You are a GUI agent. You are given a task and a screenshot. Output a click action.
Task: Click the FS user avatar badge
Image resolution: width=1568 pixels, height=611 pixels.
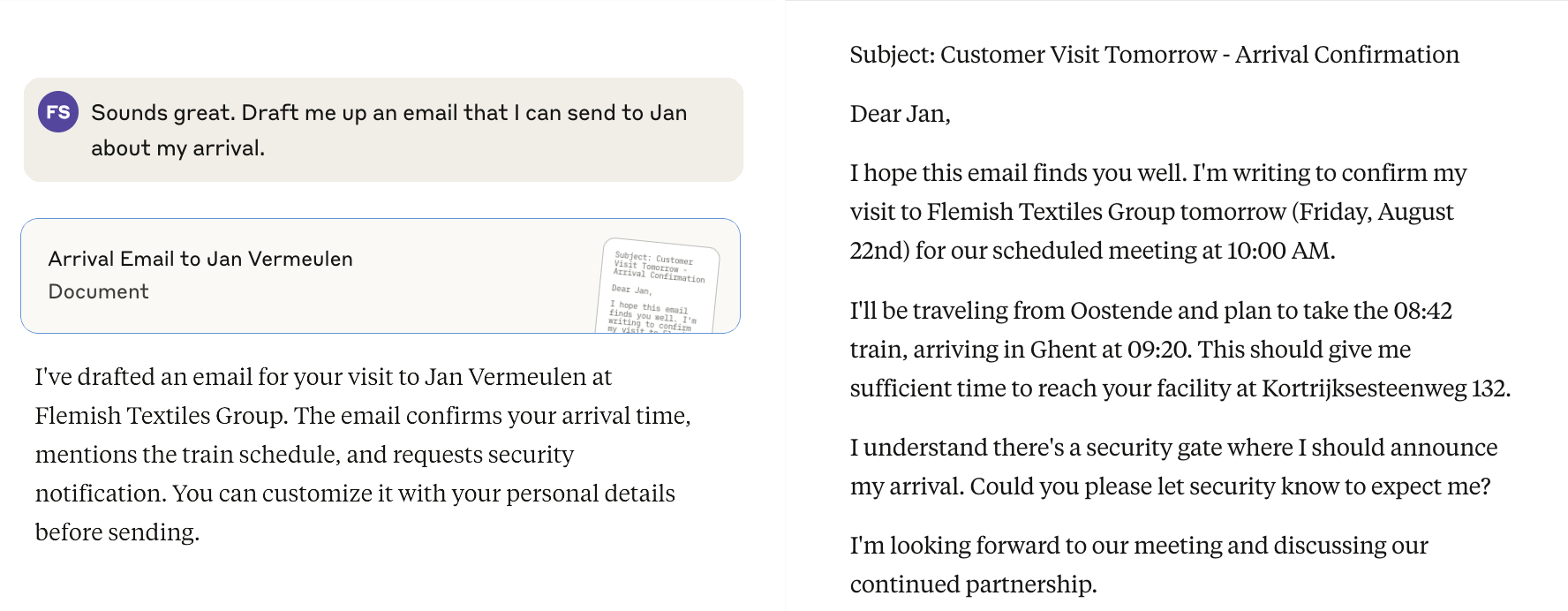click(x=57, y=113)
